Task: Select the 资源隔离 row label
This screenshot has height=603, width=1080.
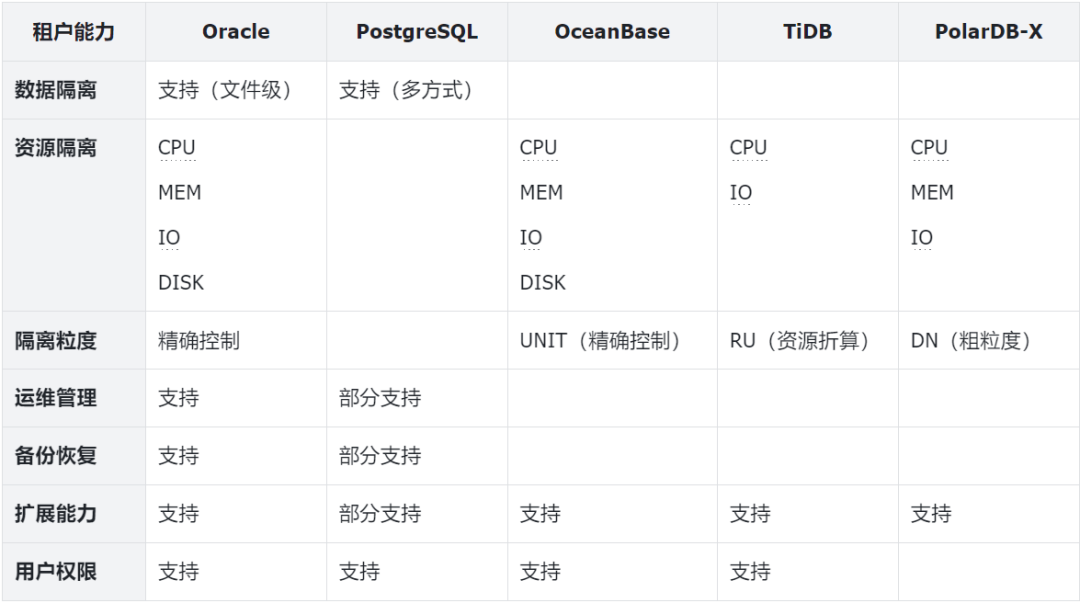Action: point(56,148)
